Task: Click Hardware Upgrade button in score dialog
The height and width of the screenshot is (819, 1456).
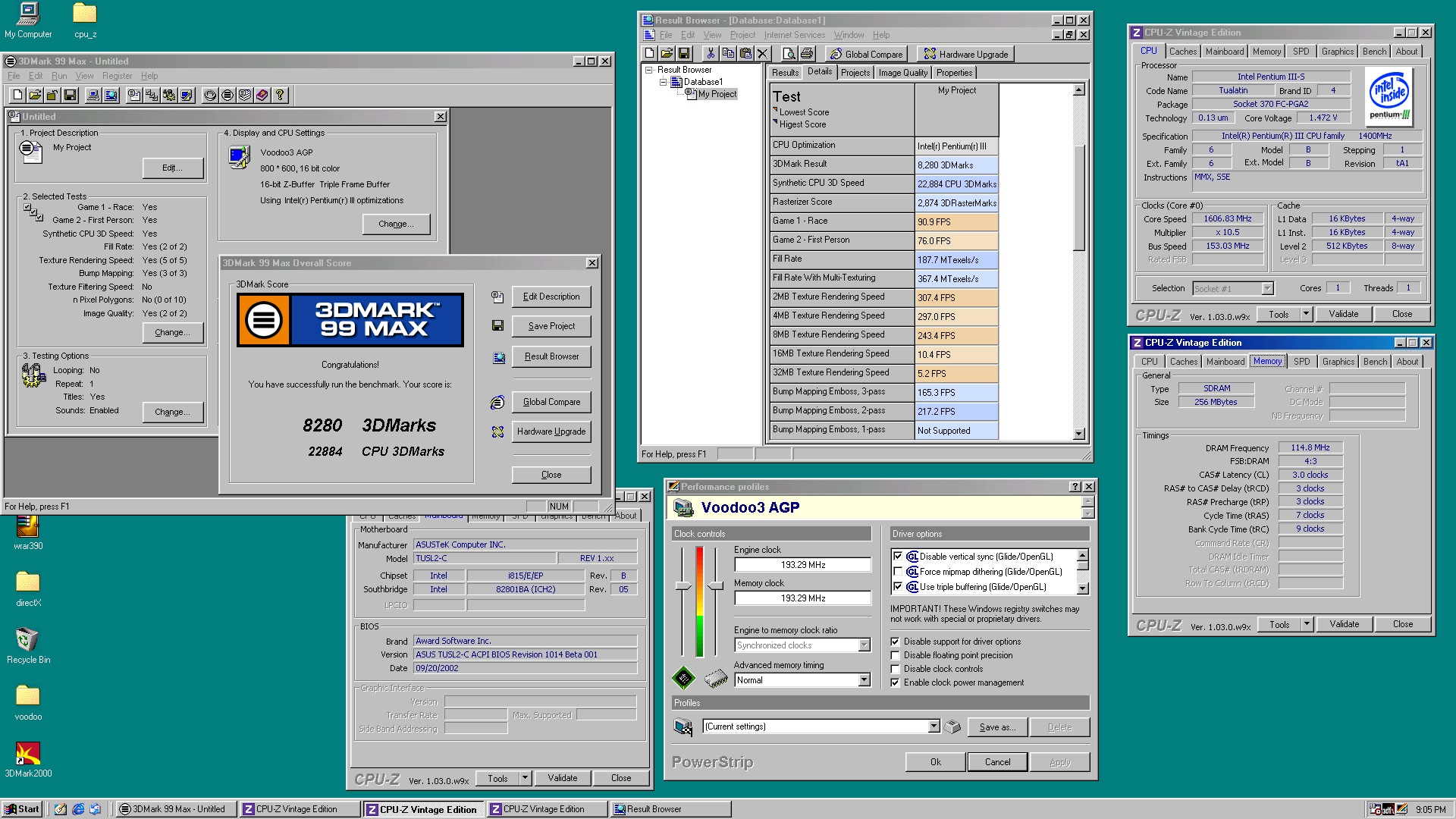Action: (551, 431)
